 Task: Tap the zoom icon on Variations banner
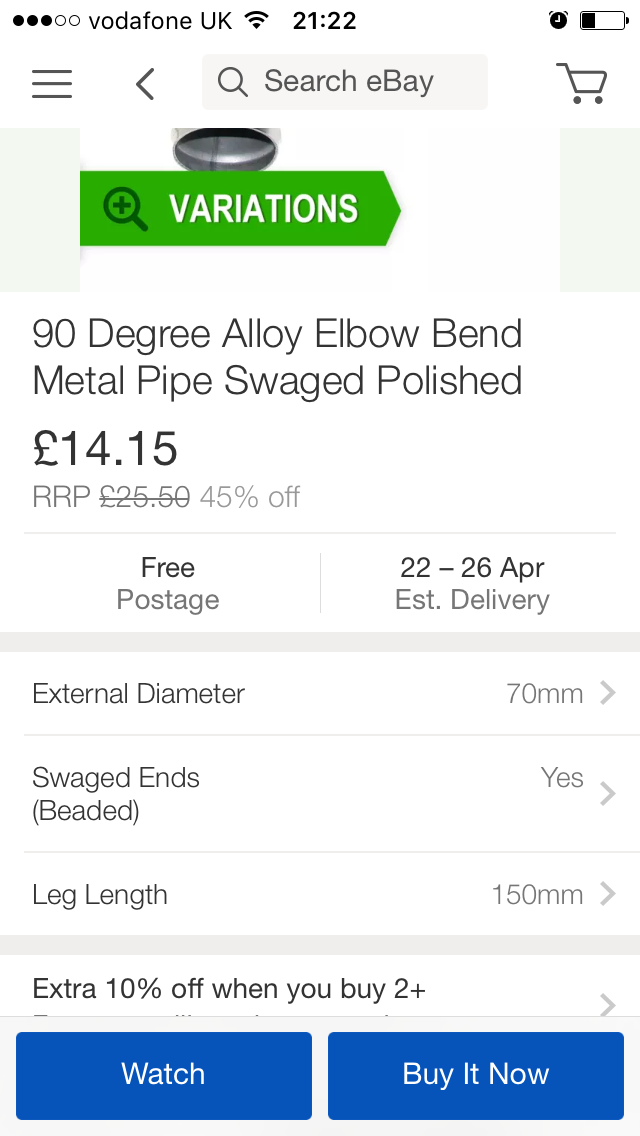point(126,208)
